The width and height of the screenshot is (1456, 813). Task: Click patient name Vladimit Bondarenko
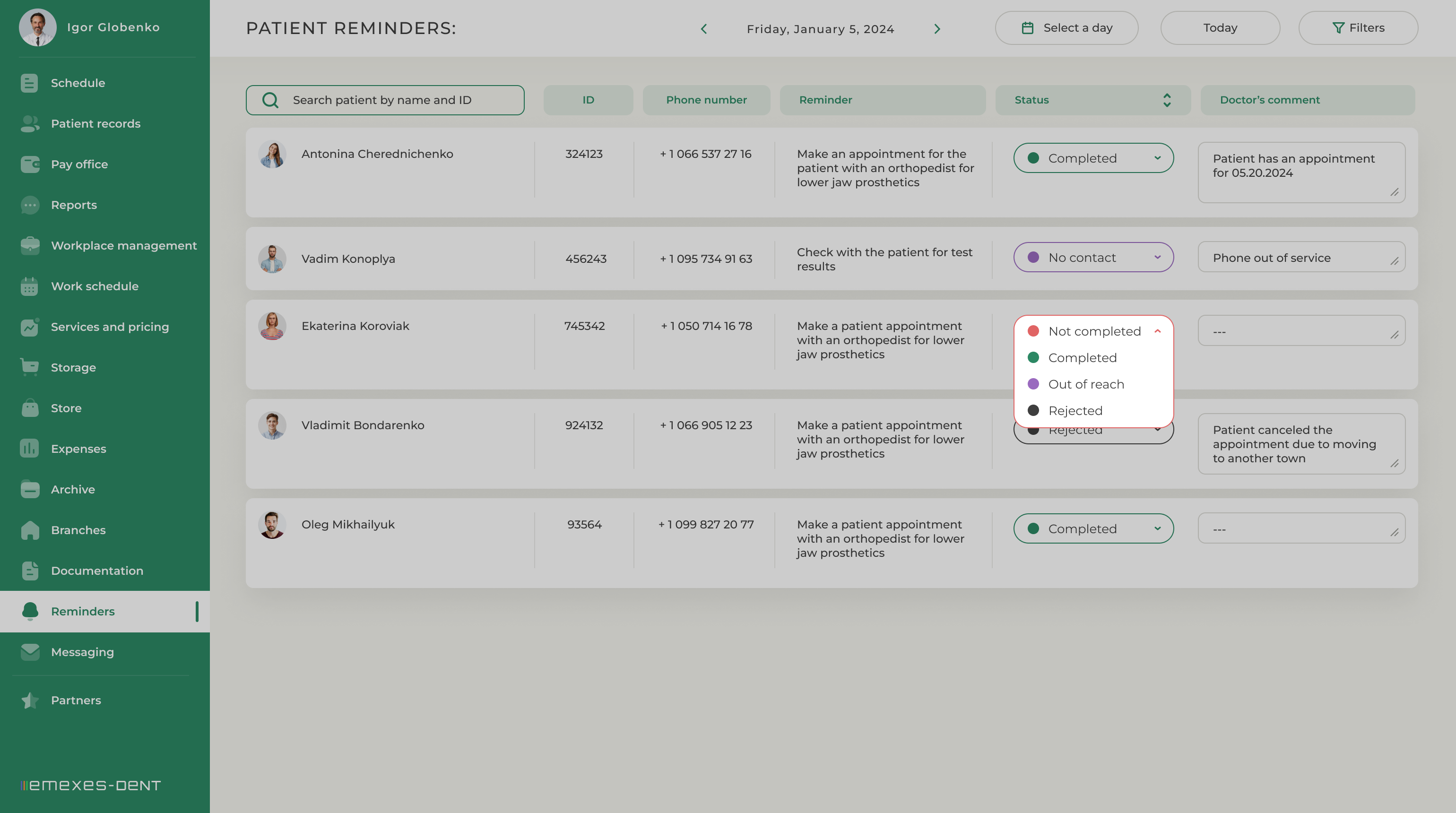[x=362, y=425]
